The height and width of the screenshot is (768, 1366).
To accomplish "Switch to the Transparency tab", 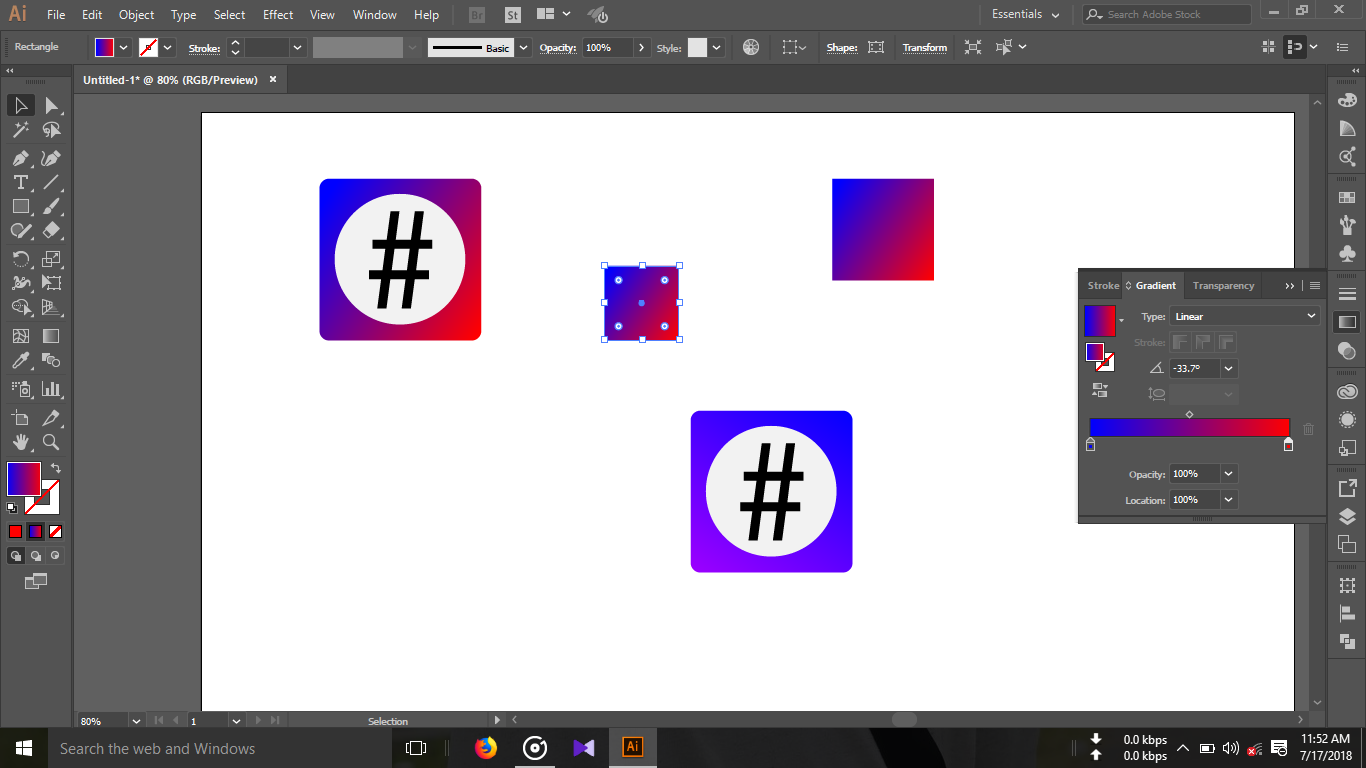I will tap(1223, 285).
